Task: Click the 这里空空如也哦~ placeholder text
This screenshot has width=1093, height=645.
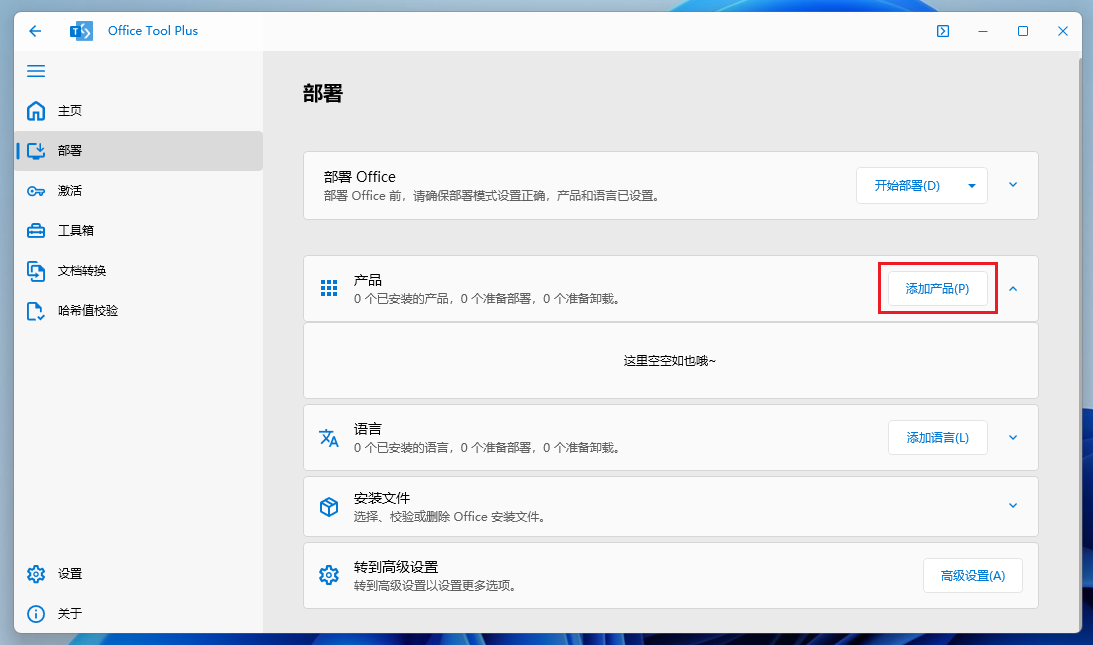Action: coord(670,361)
